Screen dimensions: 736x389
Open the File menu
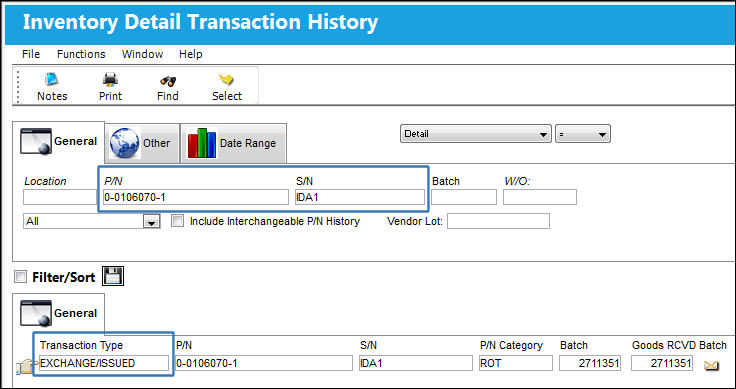31,54
